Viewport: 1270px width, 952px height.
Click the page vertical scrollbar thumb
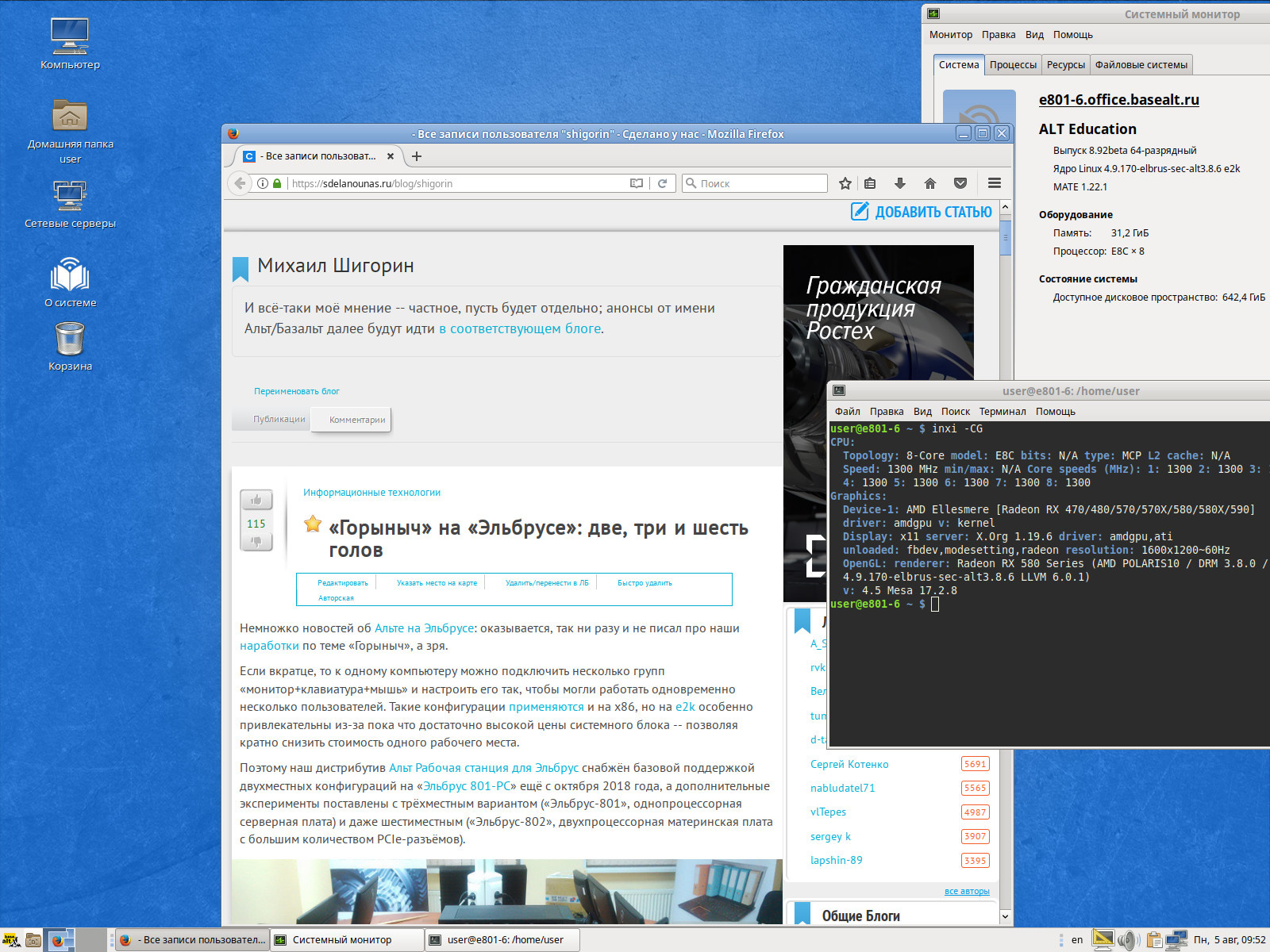1005,237
